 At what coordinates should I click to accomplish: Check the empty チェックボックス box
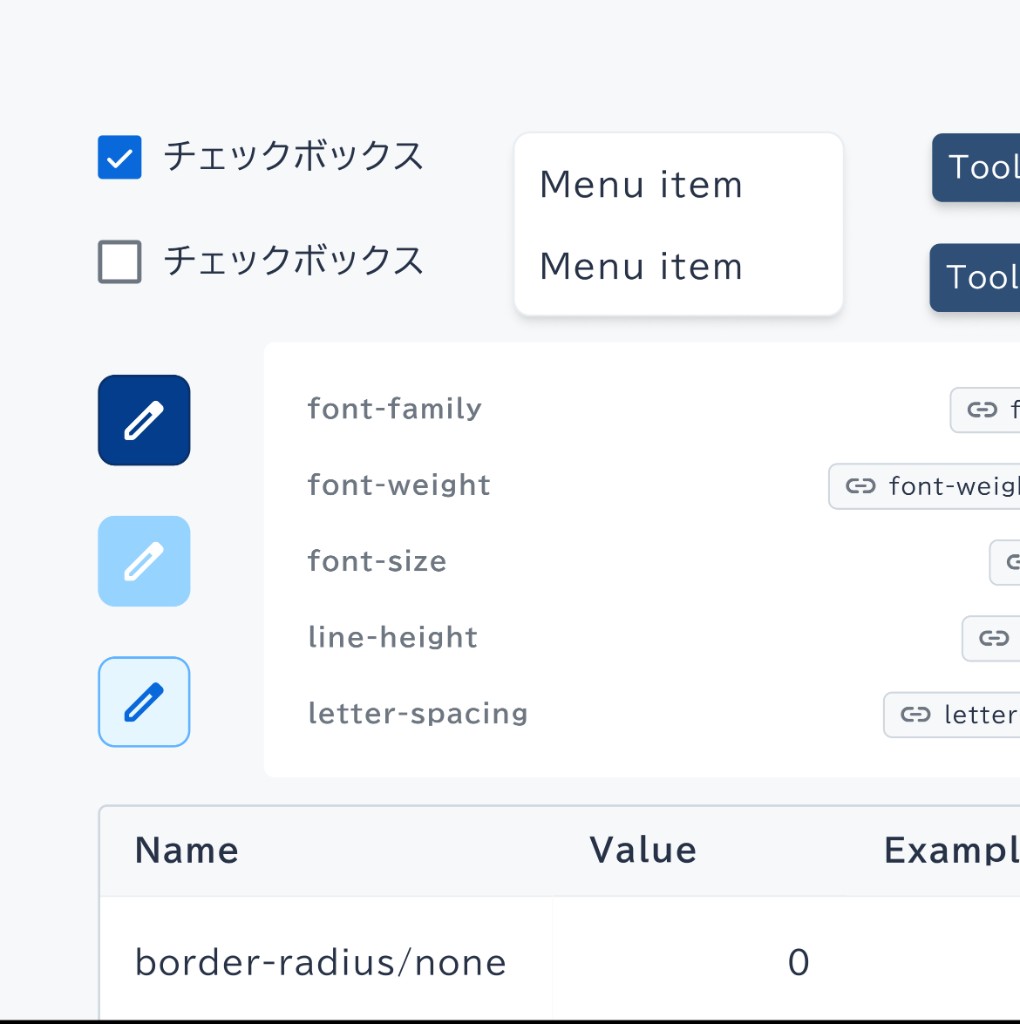tap(120, 262)
